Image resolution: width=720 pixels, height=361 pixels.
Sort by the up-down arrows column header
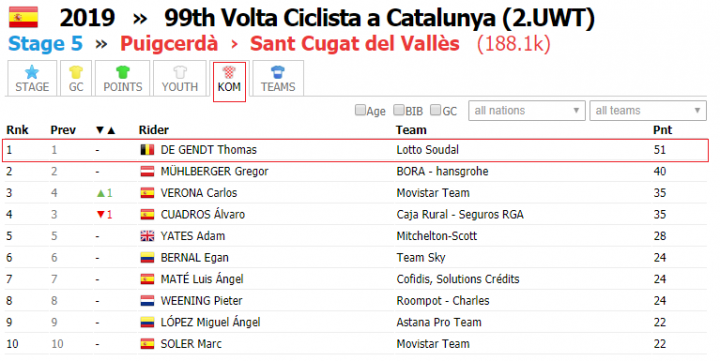tap(106, 130)
